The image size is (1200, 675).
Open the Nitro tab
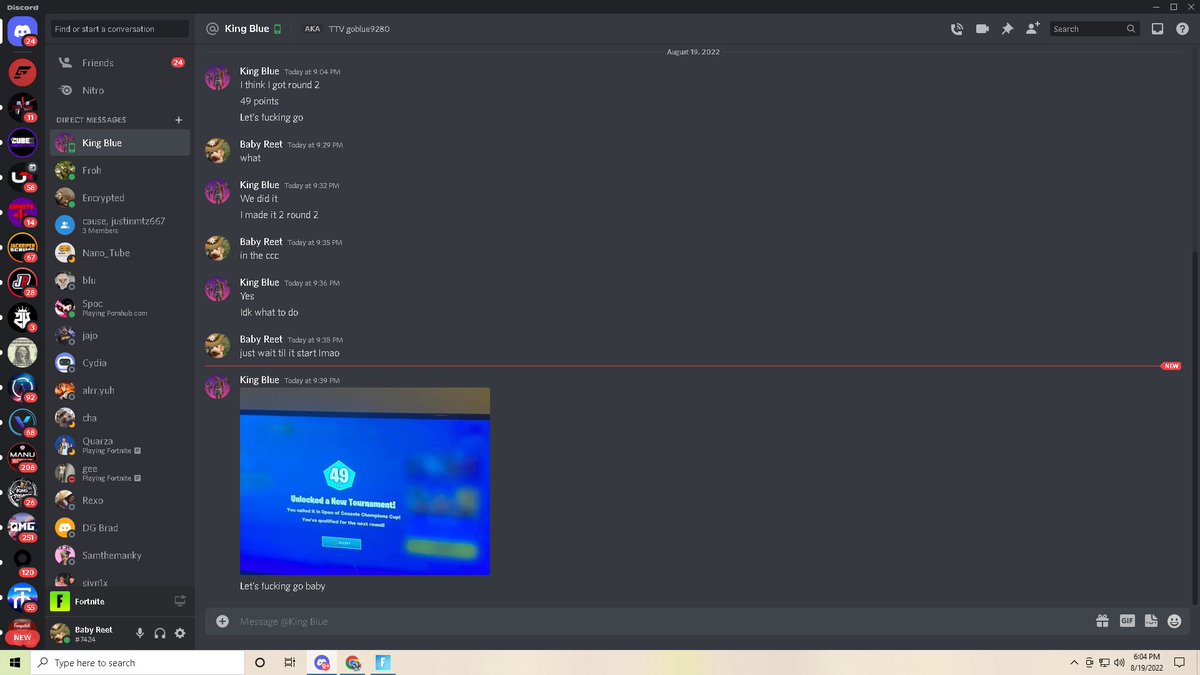(120, 90)
